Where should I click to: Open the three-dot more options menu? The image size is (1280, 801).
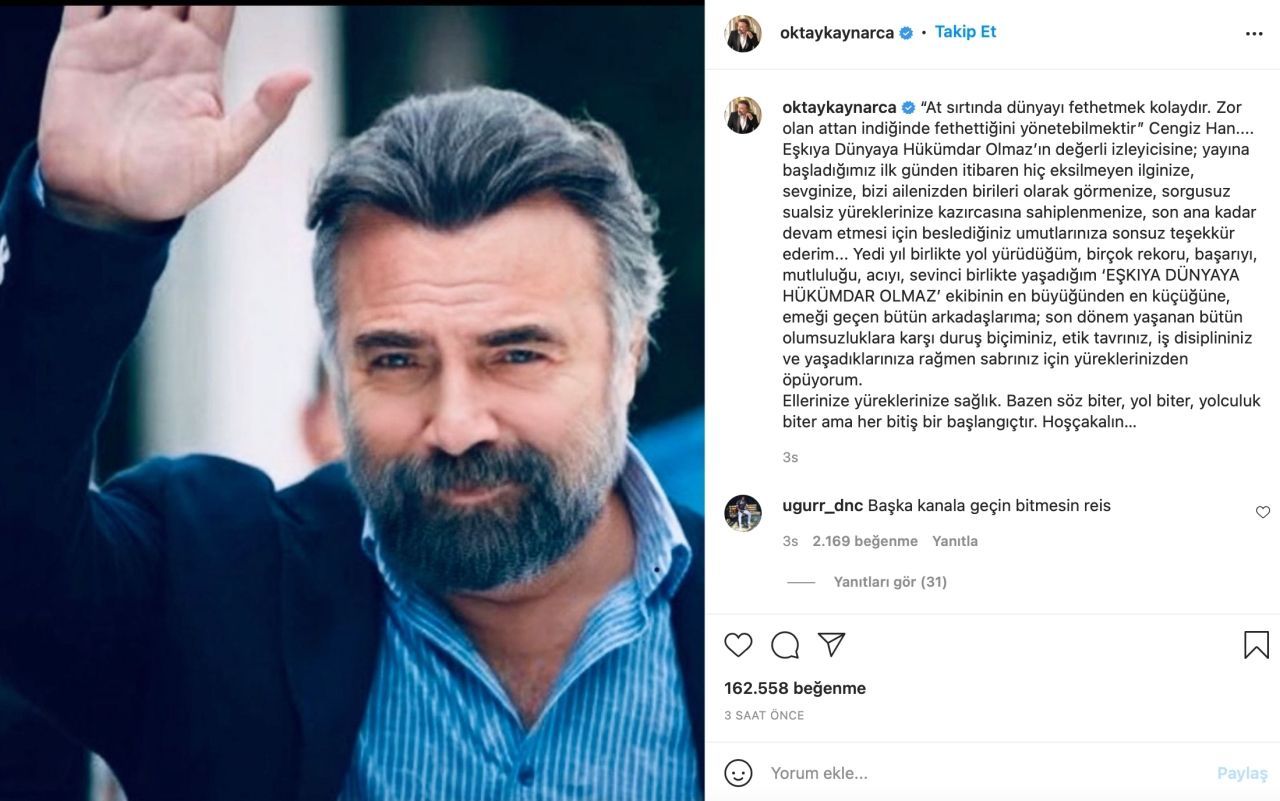coord(1254,34)
